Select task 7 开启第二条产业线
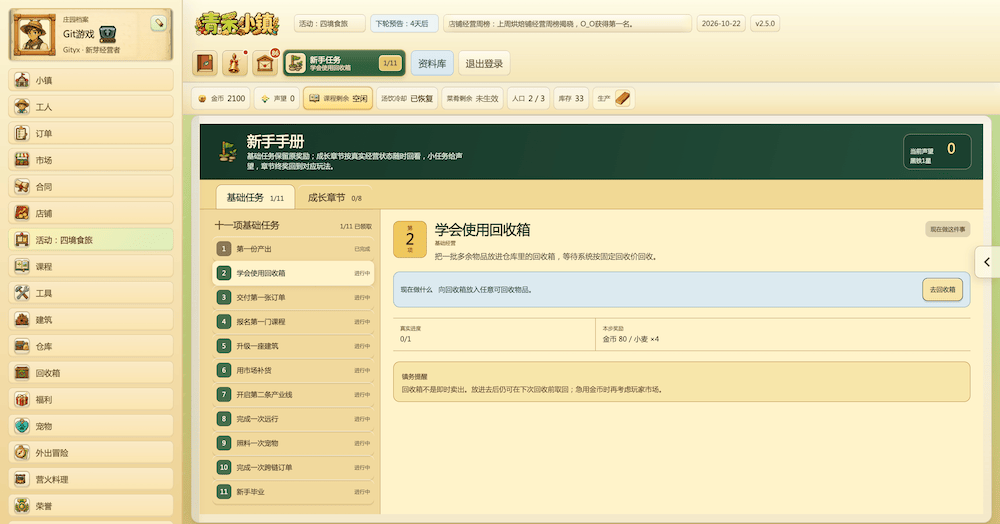The image size is (1000, 524). click(x=293, y=394)
